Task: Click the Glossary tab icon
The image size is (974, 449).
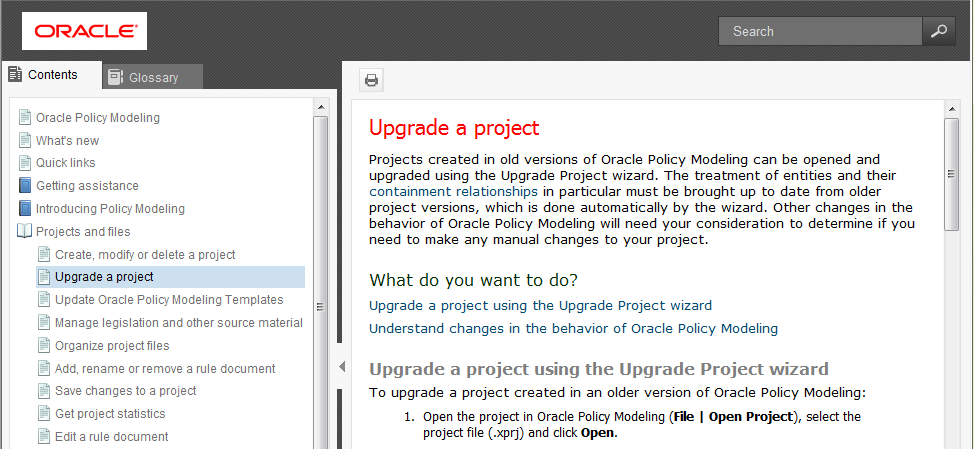Action: [x=116, y=77]
